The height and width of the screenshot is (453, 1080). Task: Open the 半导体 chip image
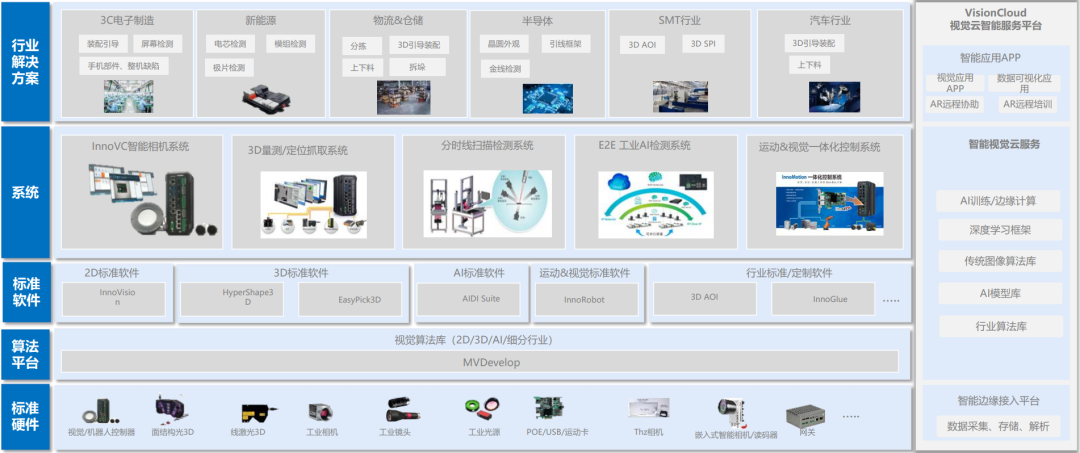tap(548, 98)
